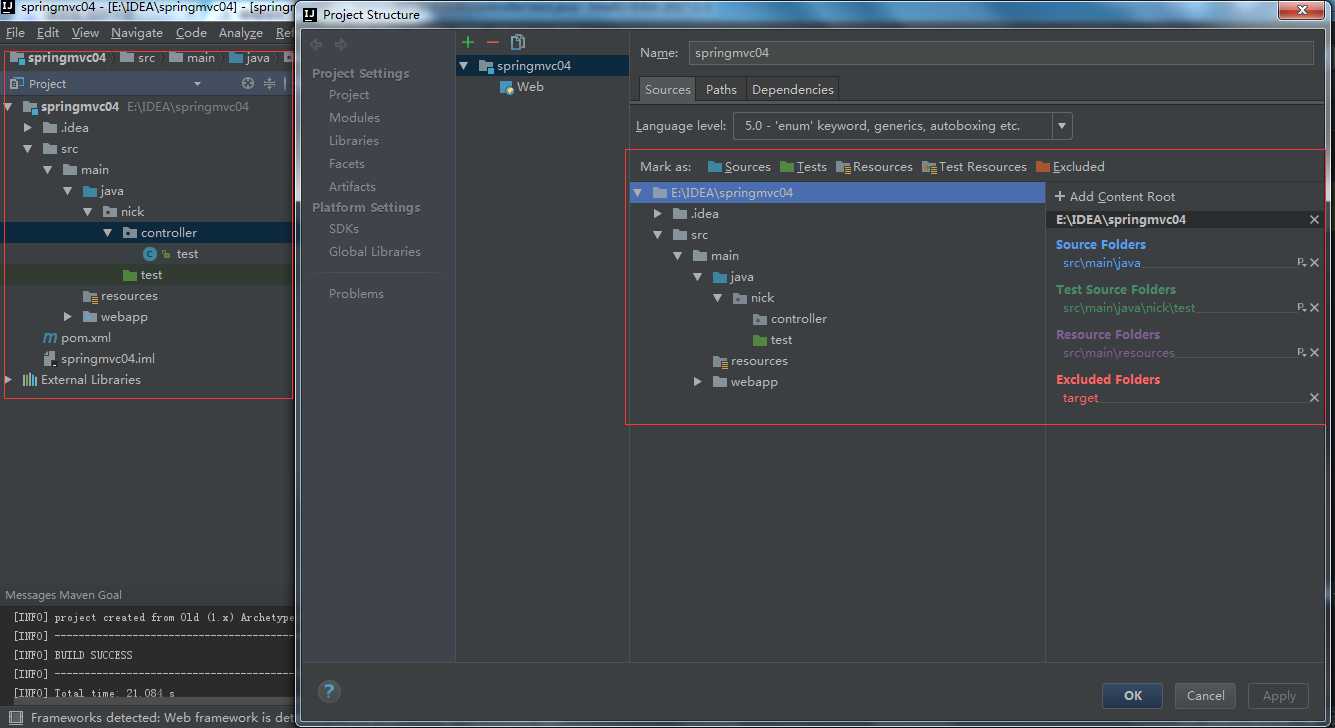Mark as Sources folder

click(739, 167)
